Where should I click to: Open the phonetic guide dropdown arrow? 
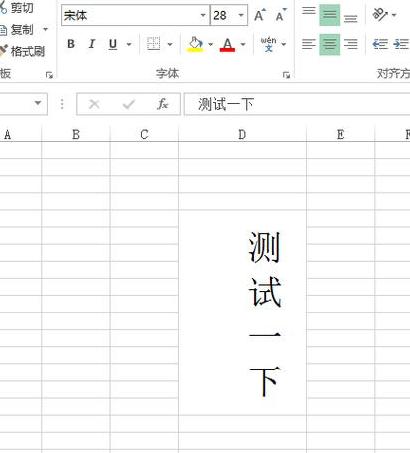[284, 44]
